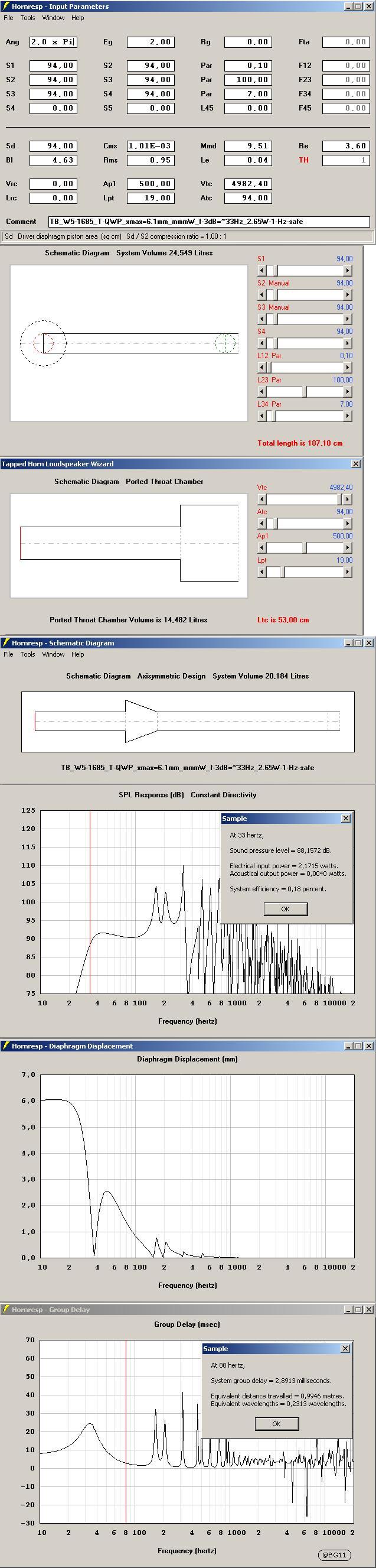
Task: Click Lpt slider left arrow in wizard
Action: tap(262, 572)
